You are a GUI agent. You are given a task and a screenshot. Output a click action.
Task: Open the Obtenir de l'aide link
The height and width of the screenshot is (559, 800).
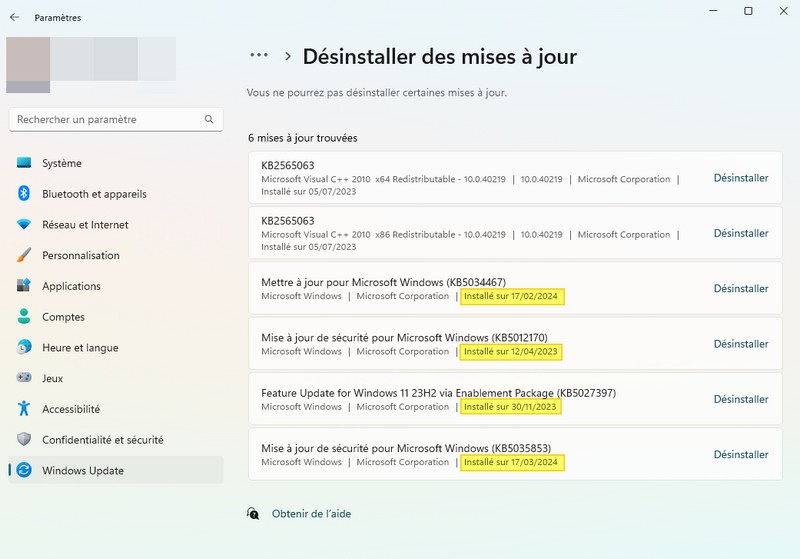(311, 514)
